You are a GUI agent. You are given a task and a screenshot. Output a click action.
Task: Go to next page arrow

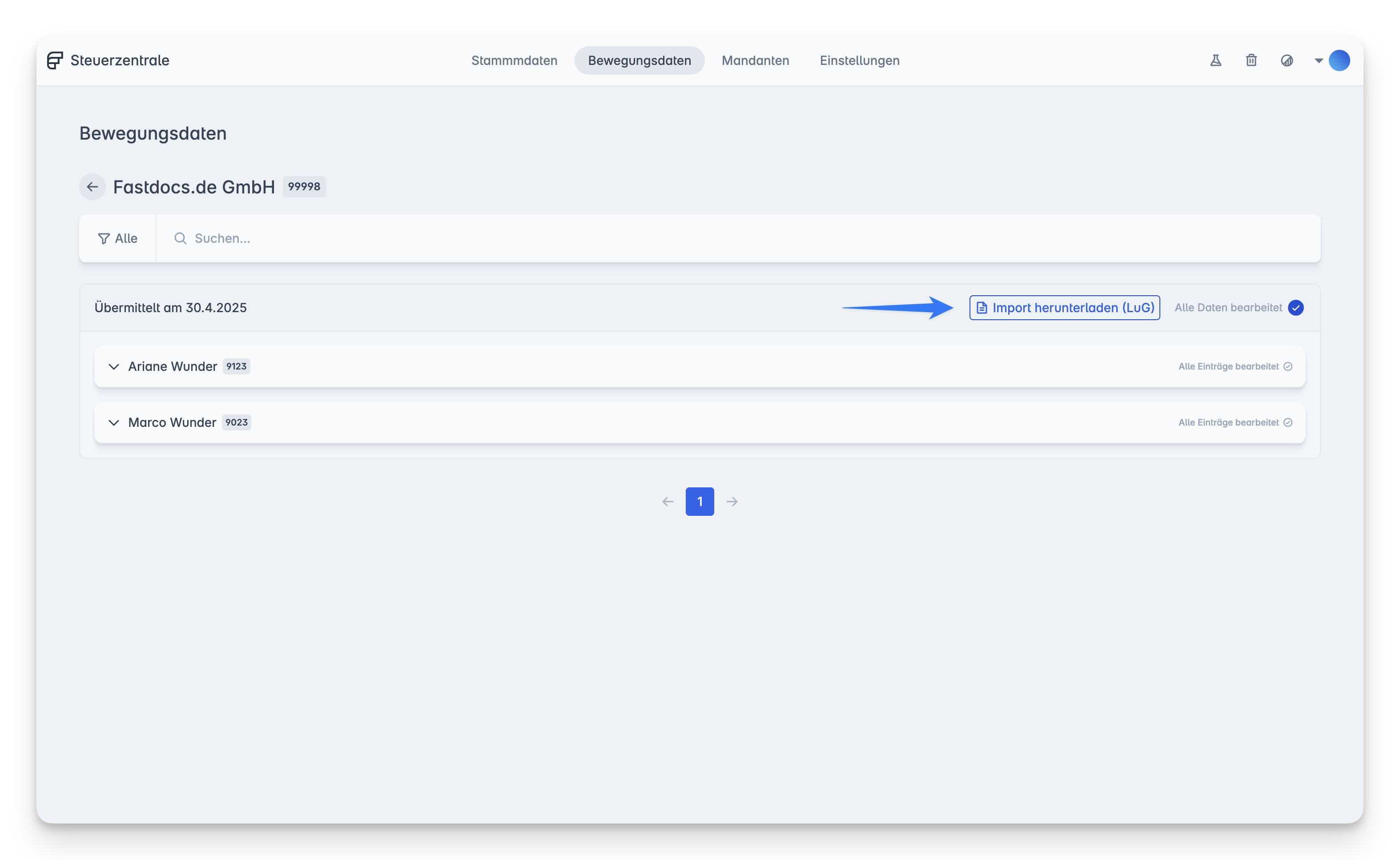pos(732,502)
